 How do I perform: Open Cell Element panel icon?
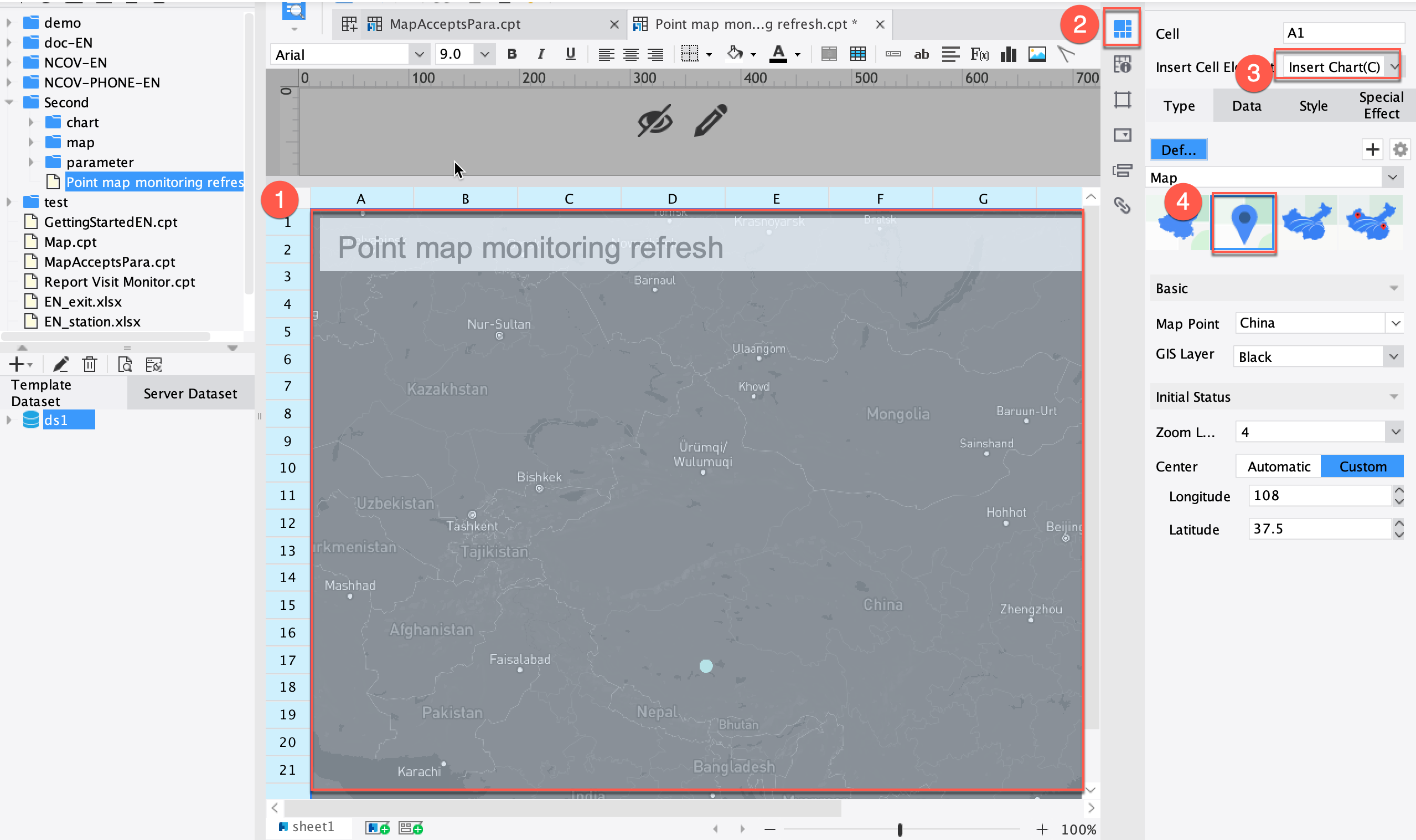[1122, 28]
